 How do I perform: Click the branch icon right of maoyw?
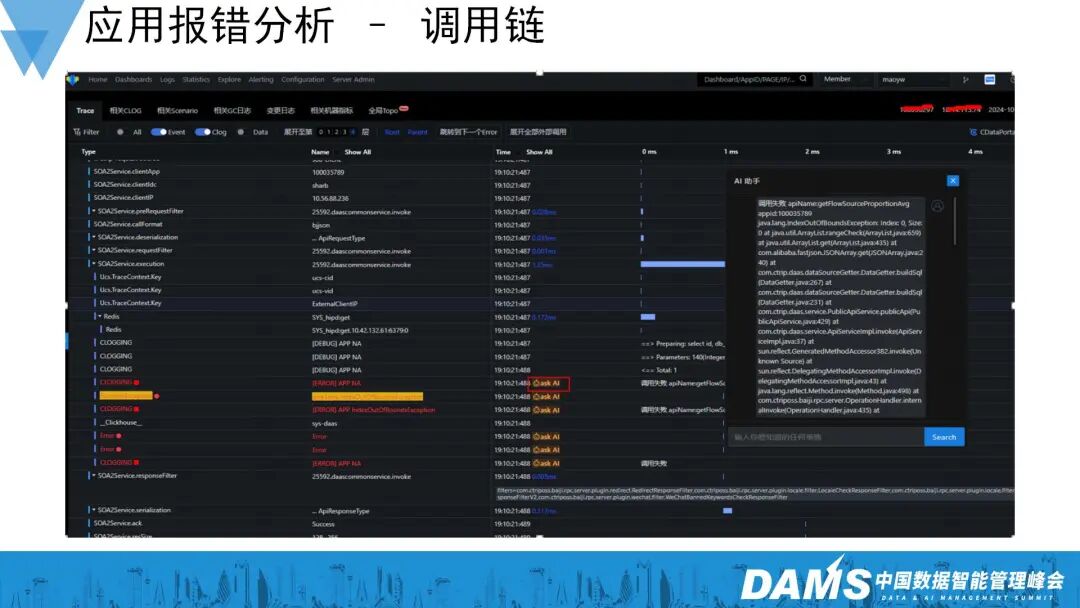(966, 79)
